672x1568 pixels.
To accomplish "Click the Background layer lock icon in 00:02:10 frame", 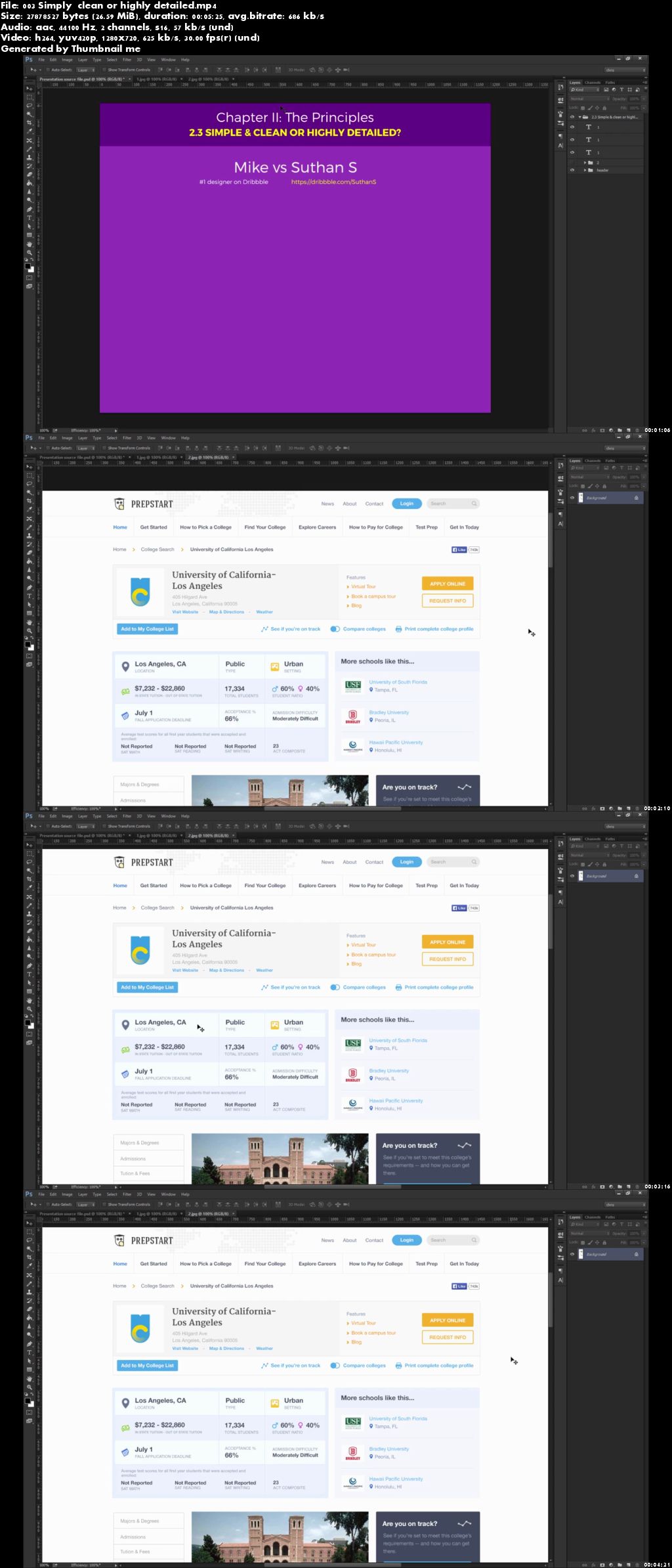I will tap(636, 498).
